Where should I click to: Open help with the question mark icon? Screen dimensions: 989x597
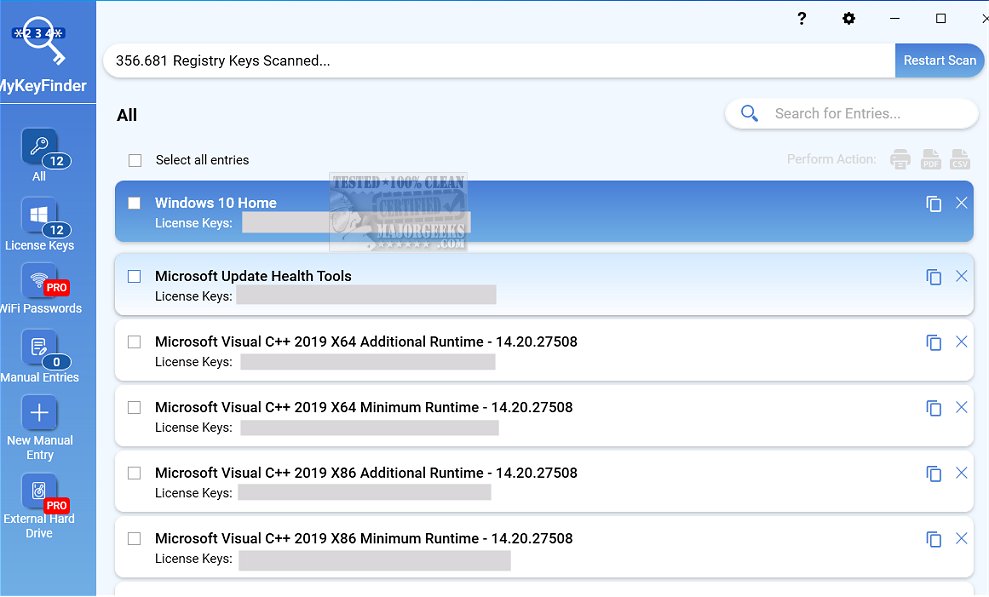point(802,19)
